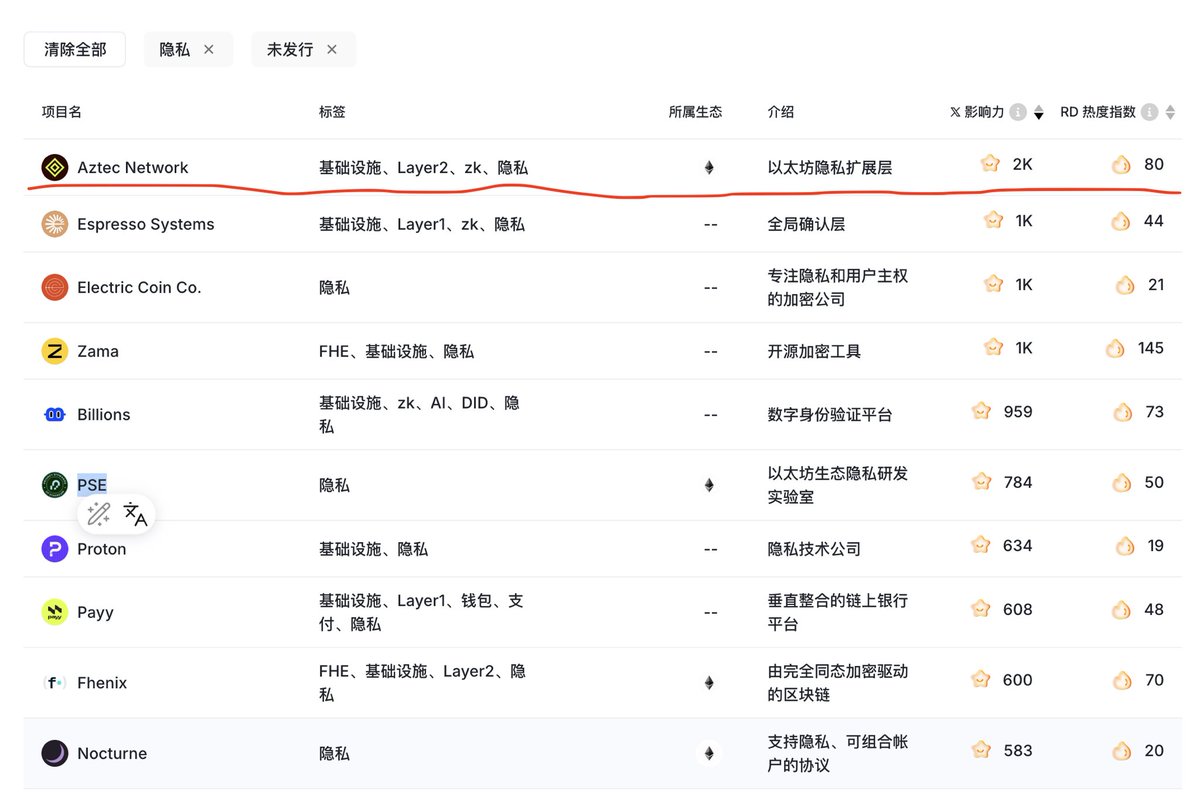This screenshot has width=1200, height=792.
Task: Sort by RD 热度指数 column arrows
Action: (x=1170, y=112)
